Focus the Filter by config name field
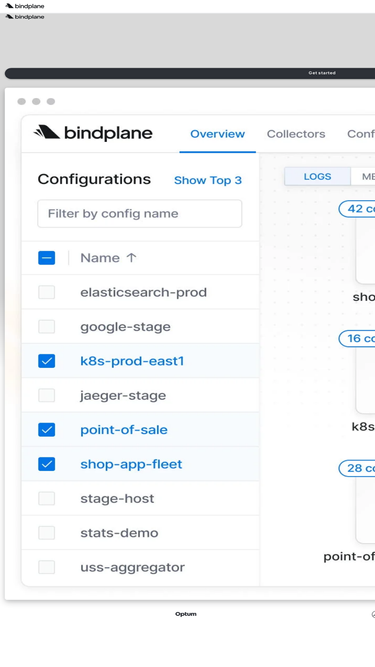Image resolution: width=375 pixels, height=667 pixels. tap(140, 214)
